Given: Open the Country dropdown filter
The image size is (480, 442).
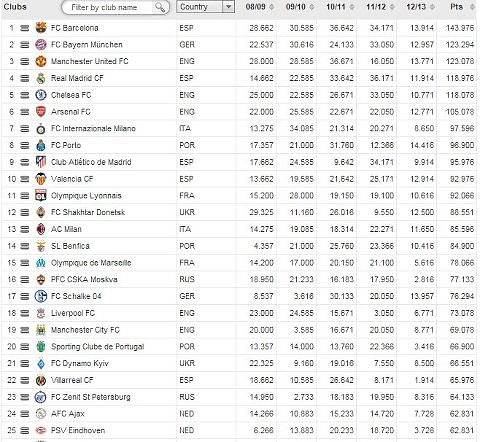Looking at the screenshot, I should click(205, 7).
